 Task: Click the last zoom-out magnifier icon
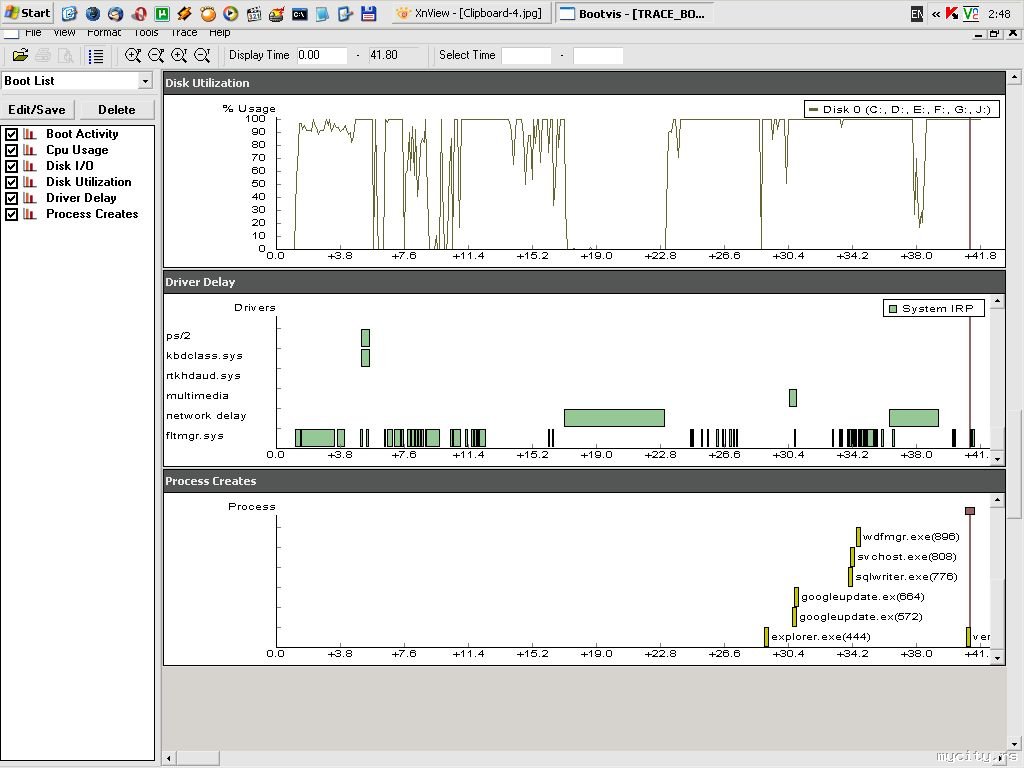click(202, 56)
